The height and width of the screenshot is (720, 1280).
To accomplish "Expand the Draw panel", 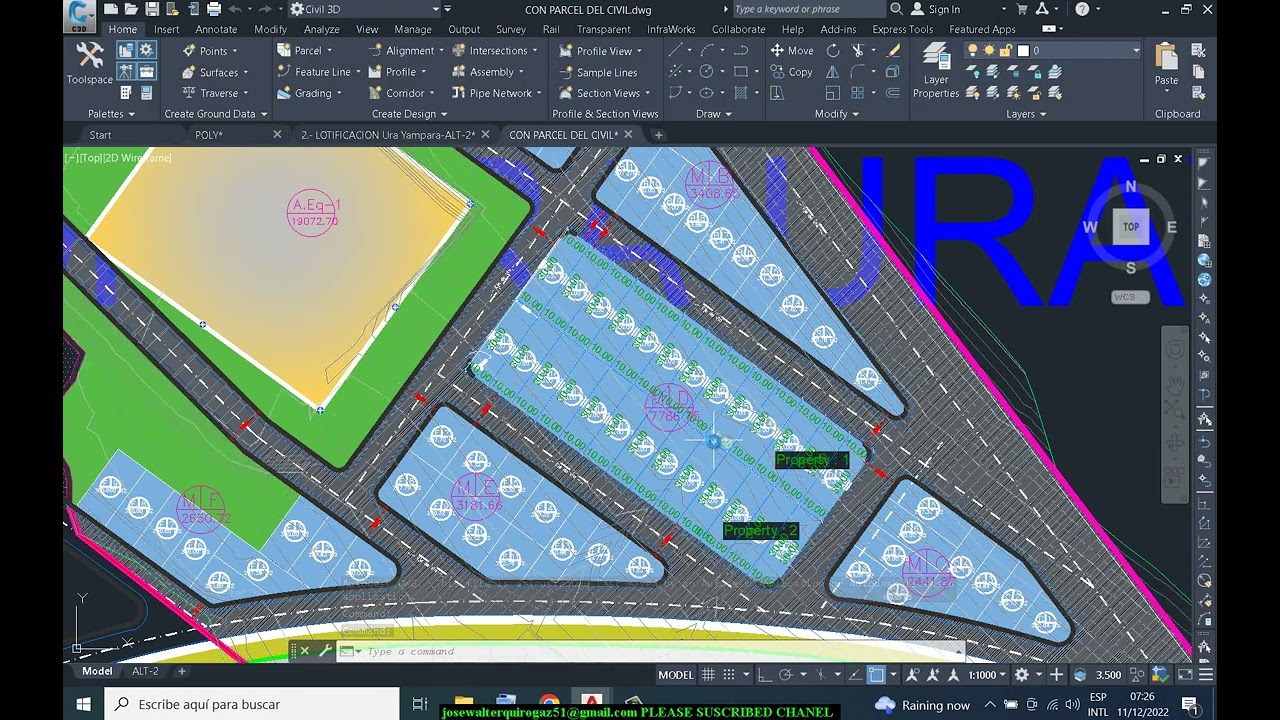I will 713,114.
